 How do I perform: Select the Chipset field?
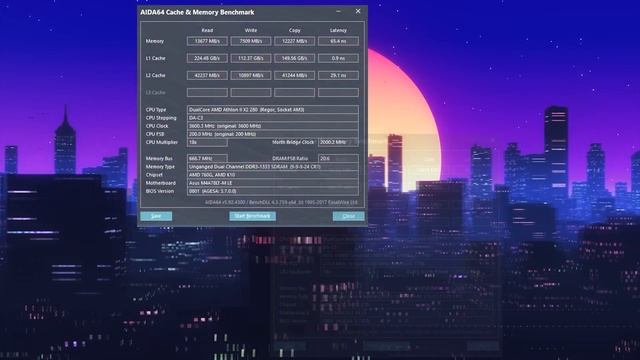[273, 175]
